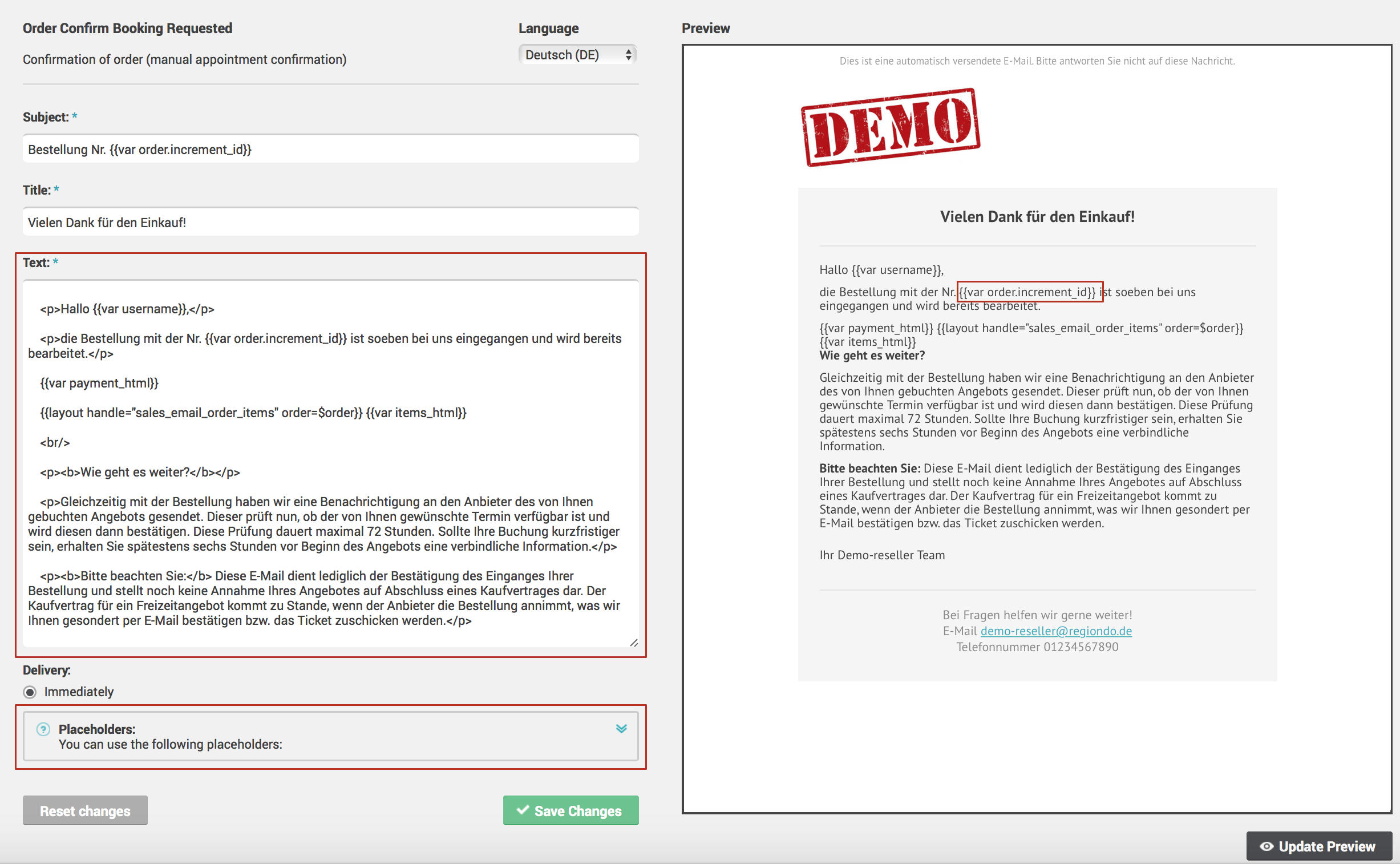
Task: Click the 'Order Confirm Booking Requested' heading
Action: coord(127,28)
